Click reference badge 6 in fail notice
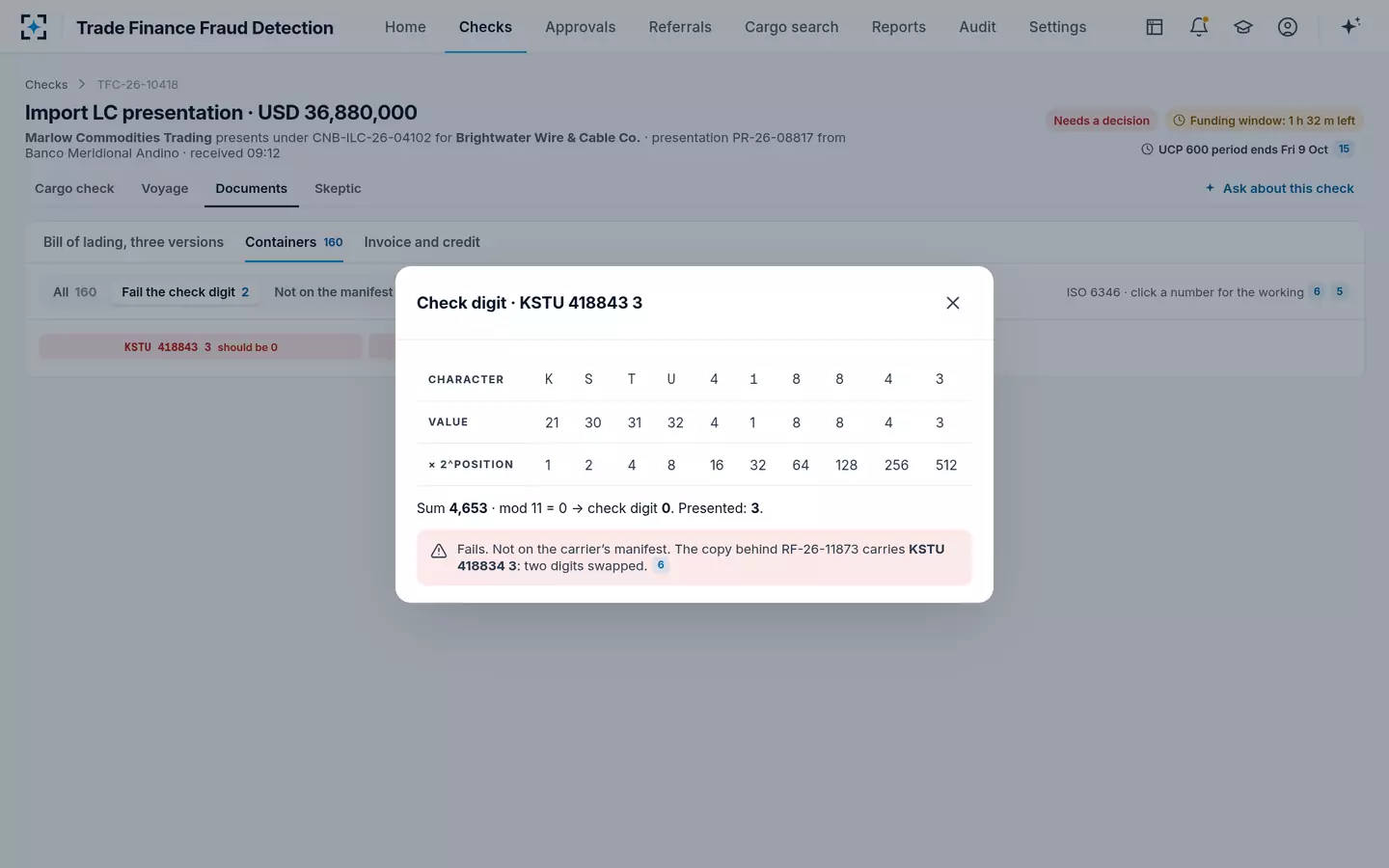The width and height of the screenshot is (1389, 868). coord(661,565)
